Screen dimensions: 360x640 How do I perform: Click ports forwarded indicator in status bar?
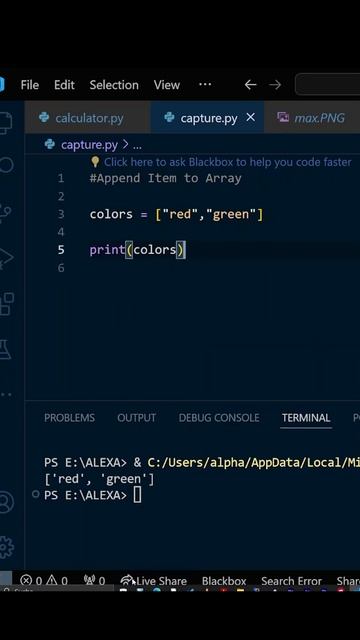(x=94, y=581)
